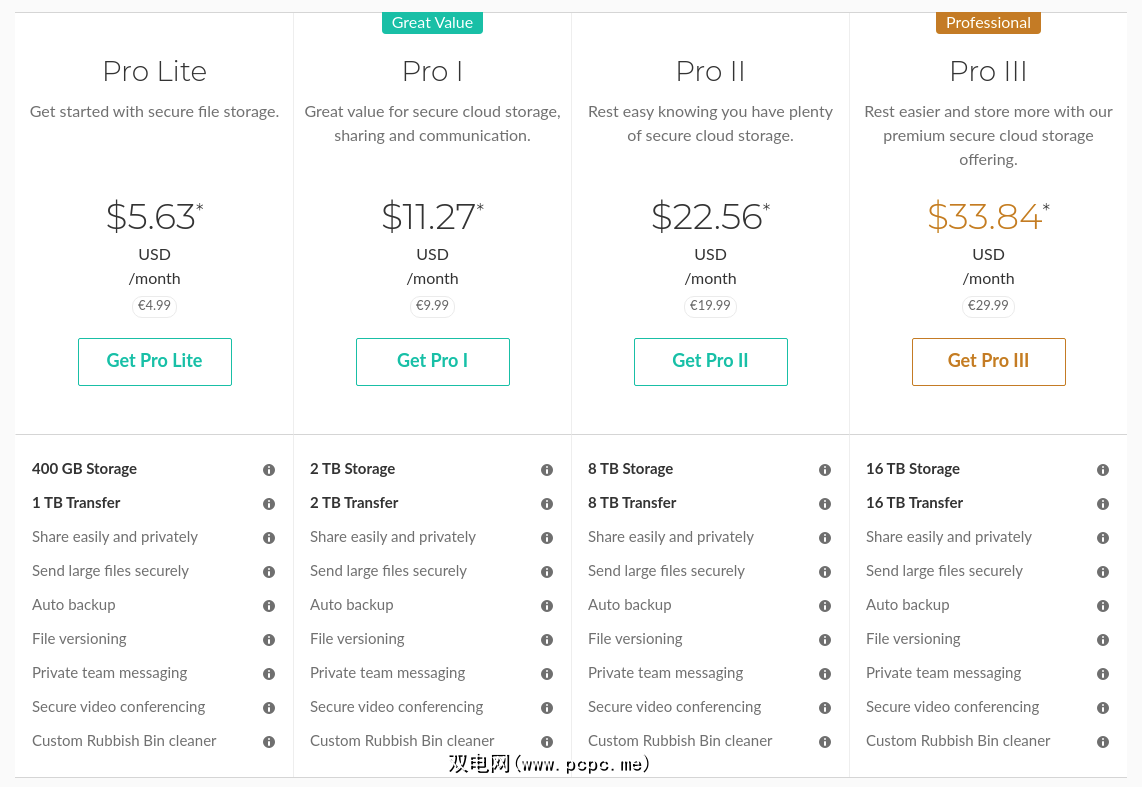Open info icon for Pro III Secure video conferencing
Screen dimensions: 1142x787
pyautogui.click(x=1103, y=708)
